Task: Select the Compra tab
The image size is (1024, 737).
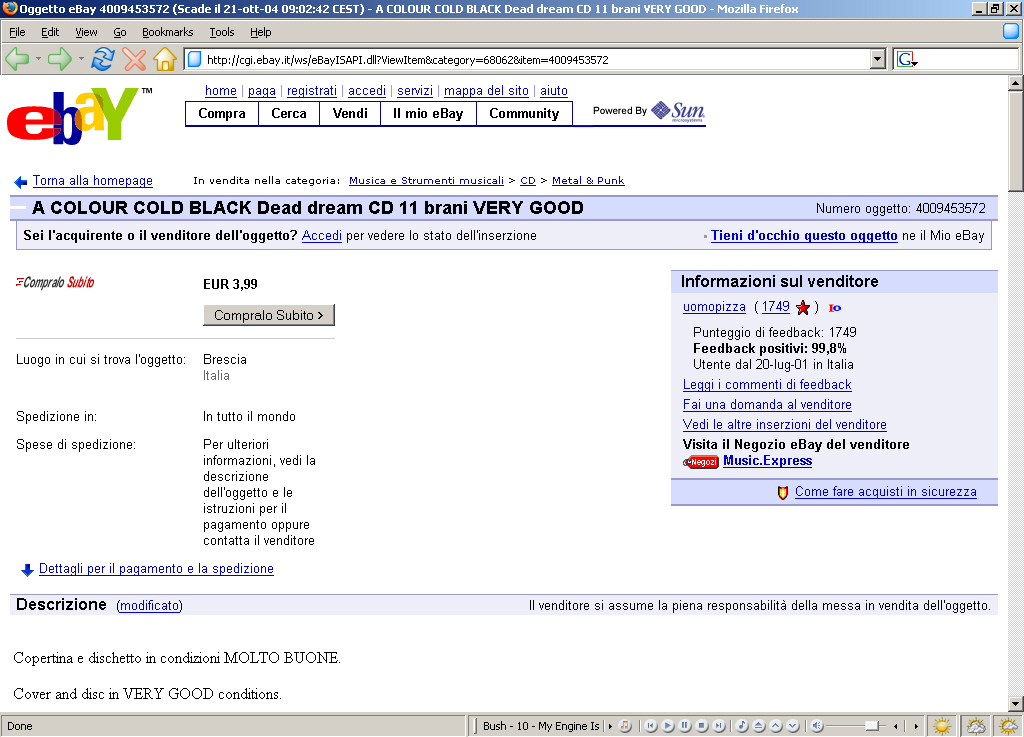Action: coord(222,114)
